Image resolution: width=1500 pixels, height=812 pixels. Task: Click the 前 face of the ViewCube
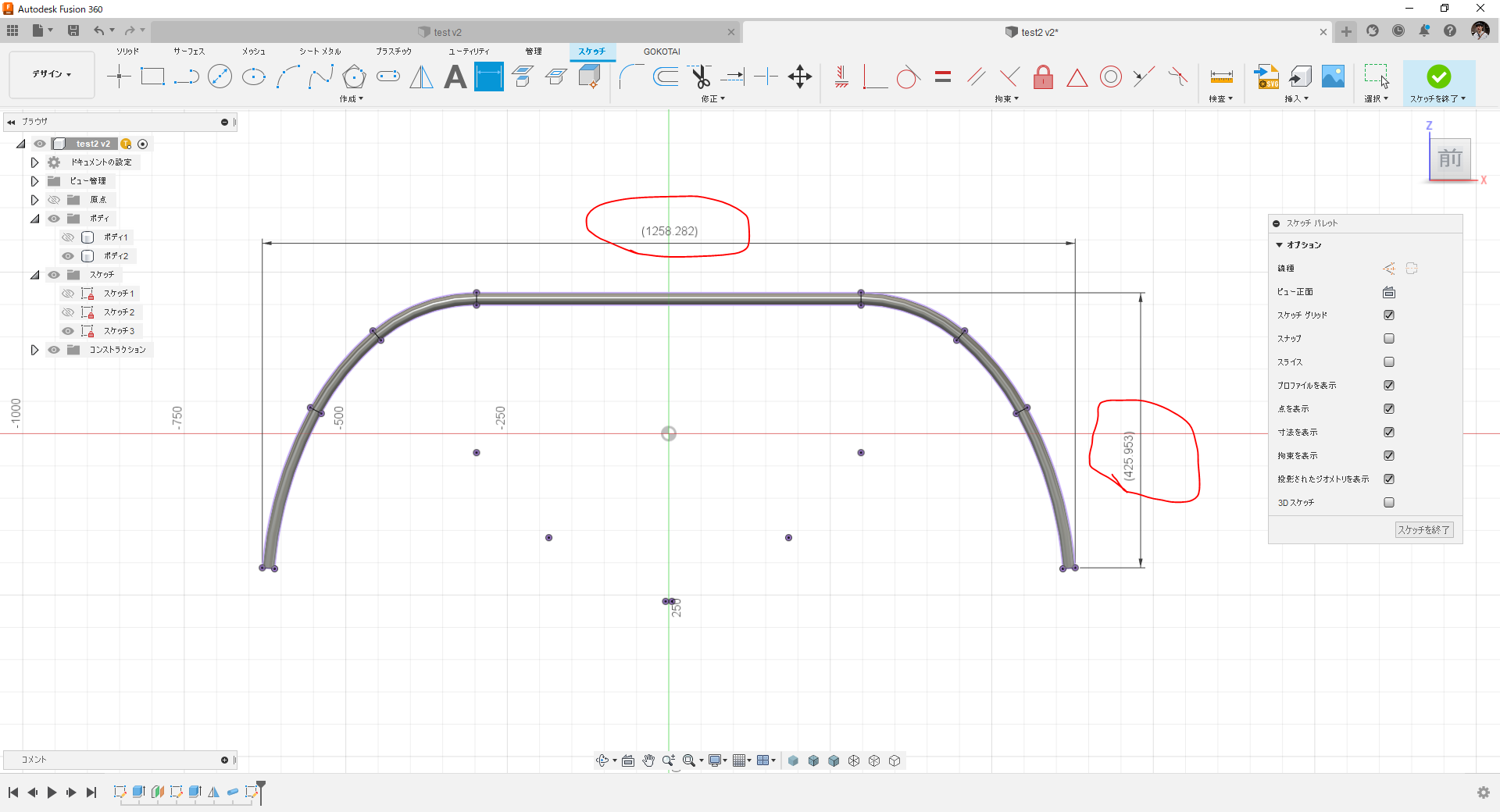[x=1450, y=159]
